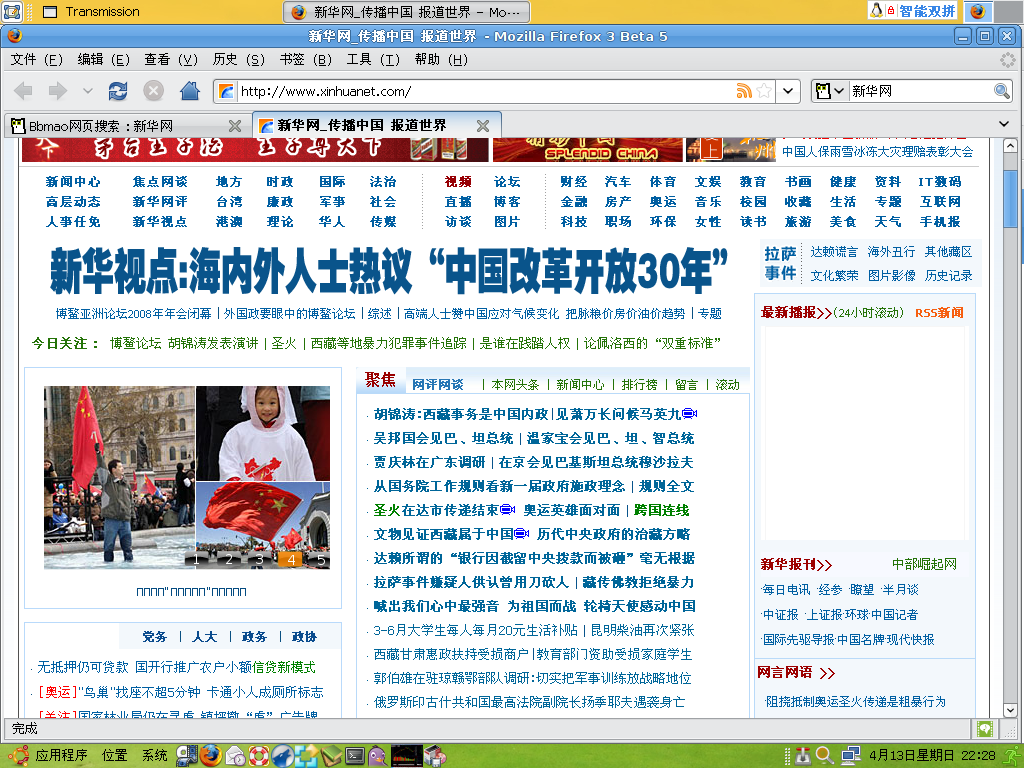1024x768 pixels.
Task: Open the 书签 (B) menu
Action: (x=306, y=59)
